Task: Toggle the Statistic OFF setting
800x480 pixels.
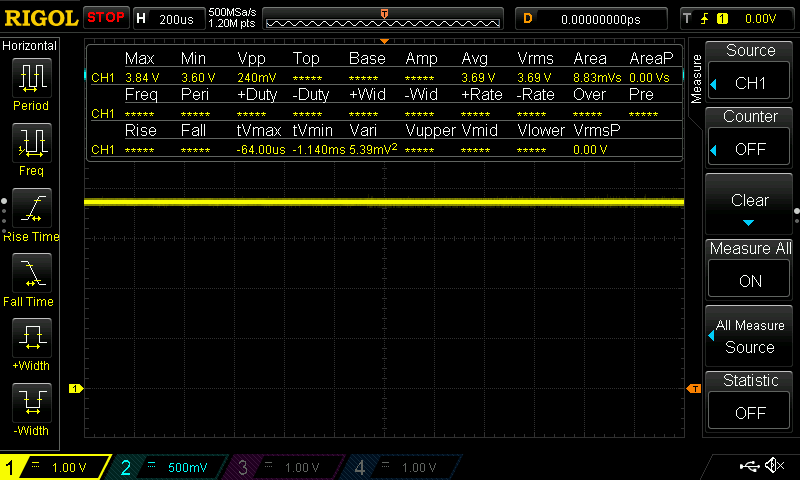Action: [x=750, y=399]
